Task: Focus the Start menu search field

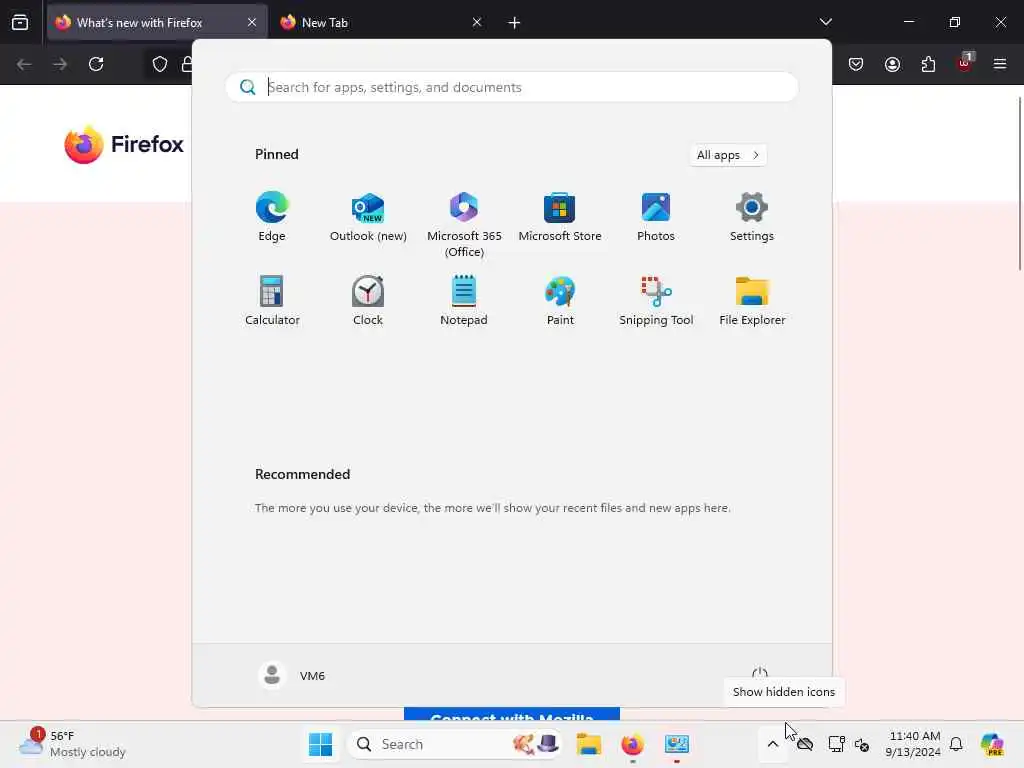Action: tap(511, 87)
